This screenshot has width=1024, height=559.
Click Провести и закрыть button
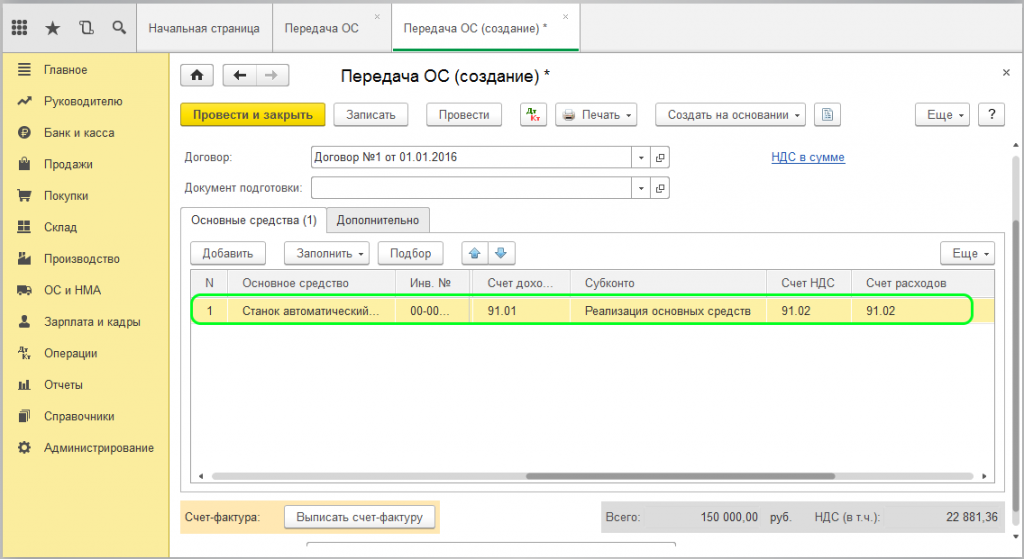point(253,115)
